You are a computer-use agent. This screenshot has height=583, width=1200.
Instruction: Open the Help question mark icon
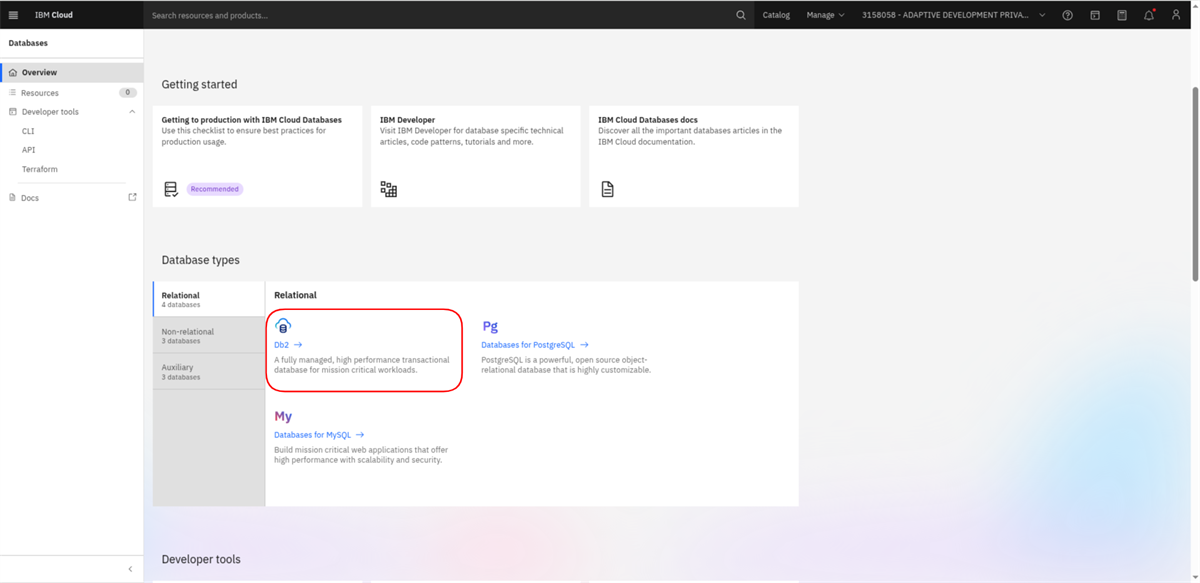pos(1068,15)
